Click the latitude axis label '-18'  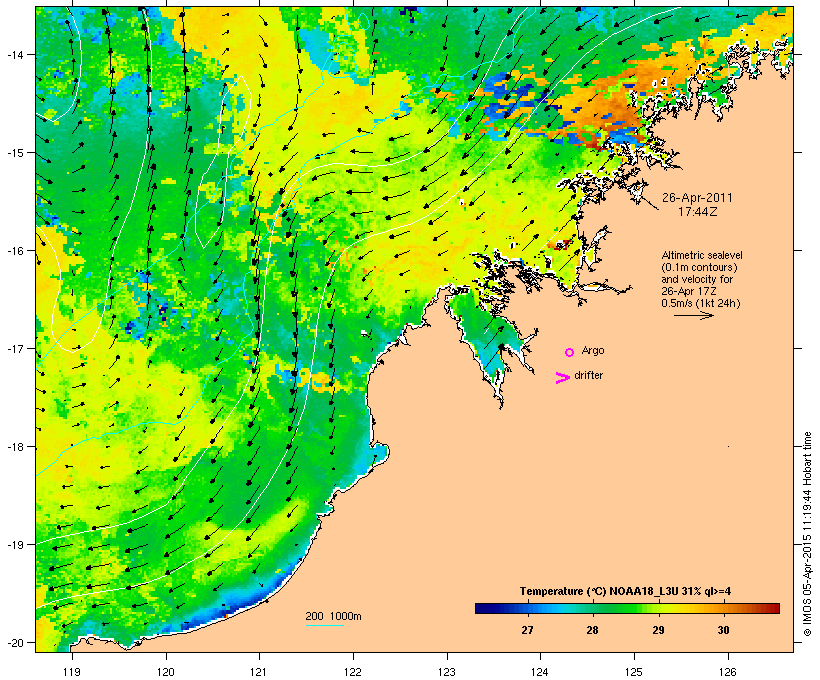tap(15, 447)
